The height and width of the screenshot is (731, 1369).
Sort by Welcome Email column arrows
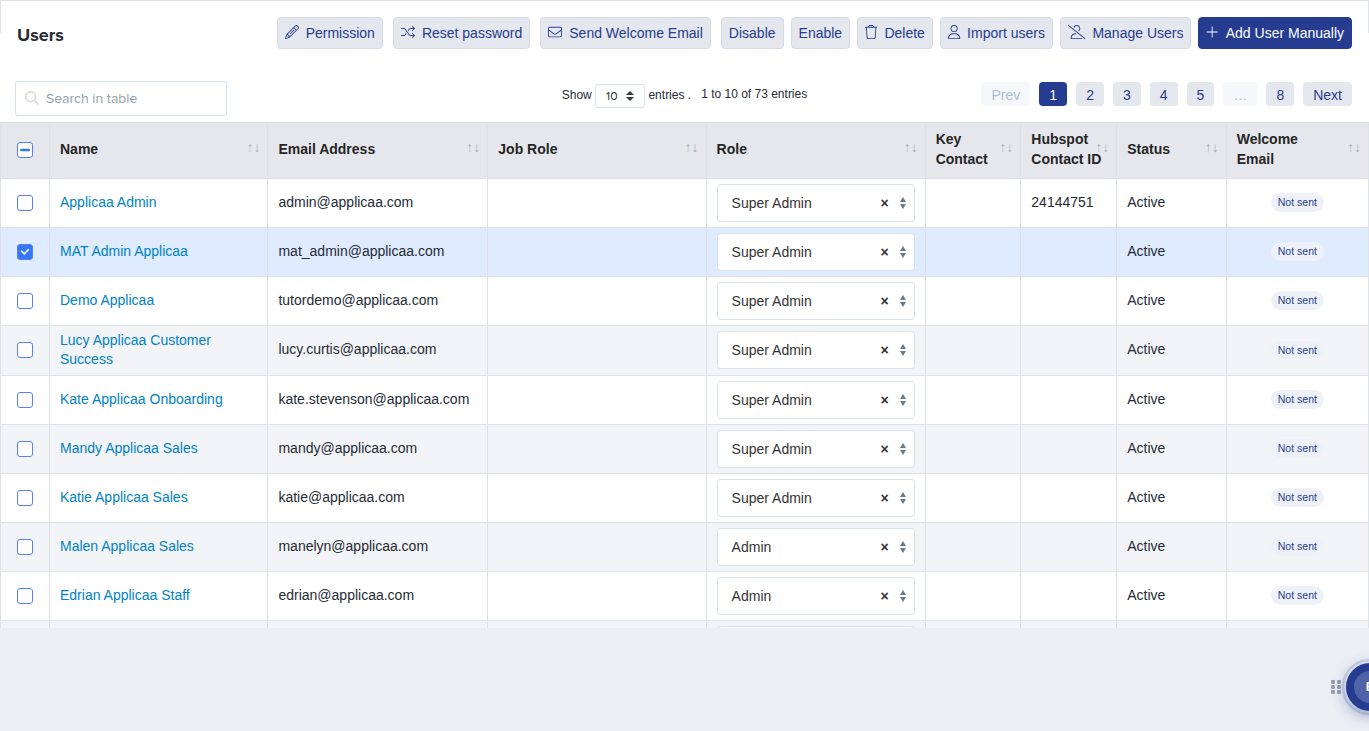coord(1354,148)
